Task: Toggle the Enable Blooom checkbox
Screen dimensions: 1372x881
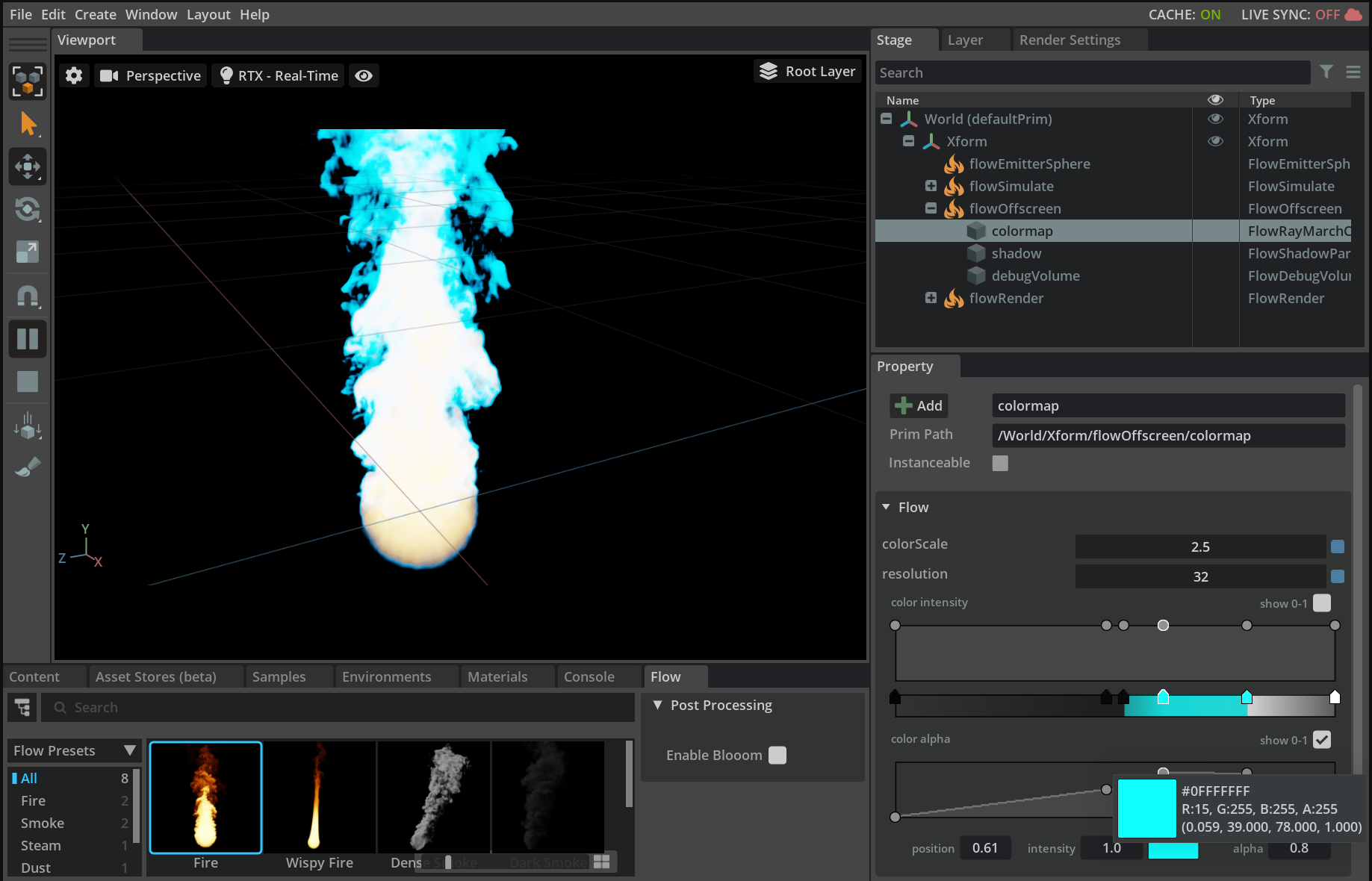Action: (777, 755)
